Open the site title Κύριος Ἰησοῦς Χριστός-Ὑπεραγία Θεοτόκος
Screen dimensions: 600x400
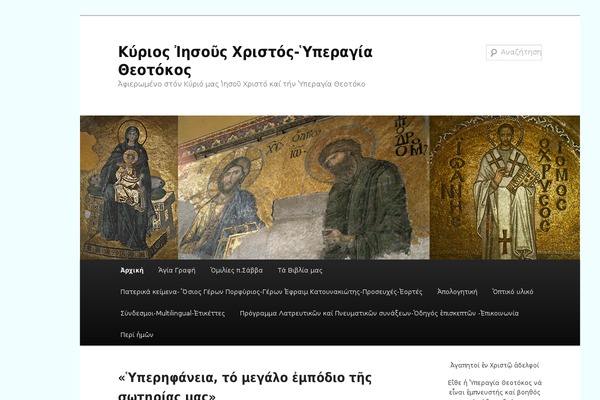(245, 60)
